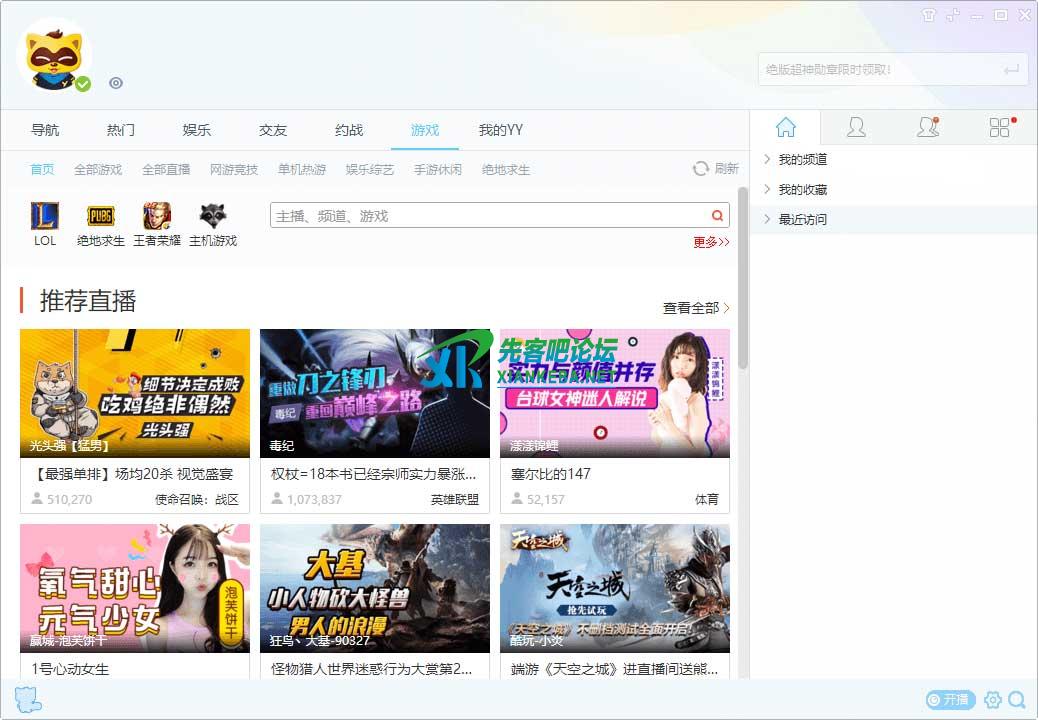
Task: Click the vertical scrollbar of the content area
Action: click(743, 280)
